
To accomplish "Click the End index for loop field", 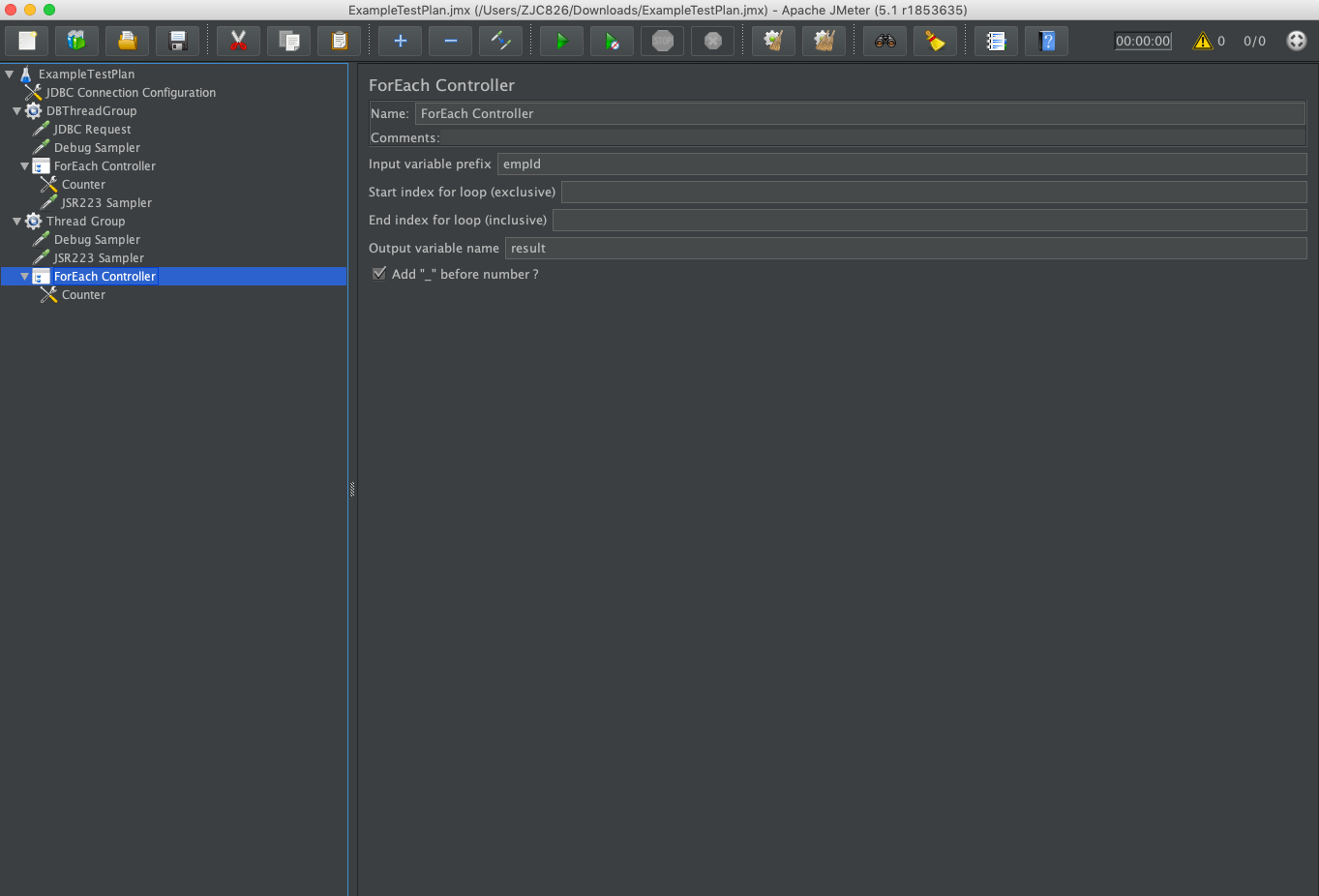I will [930, 220].
